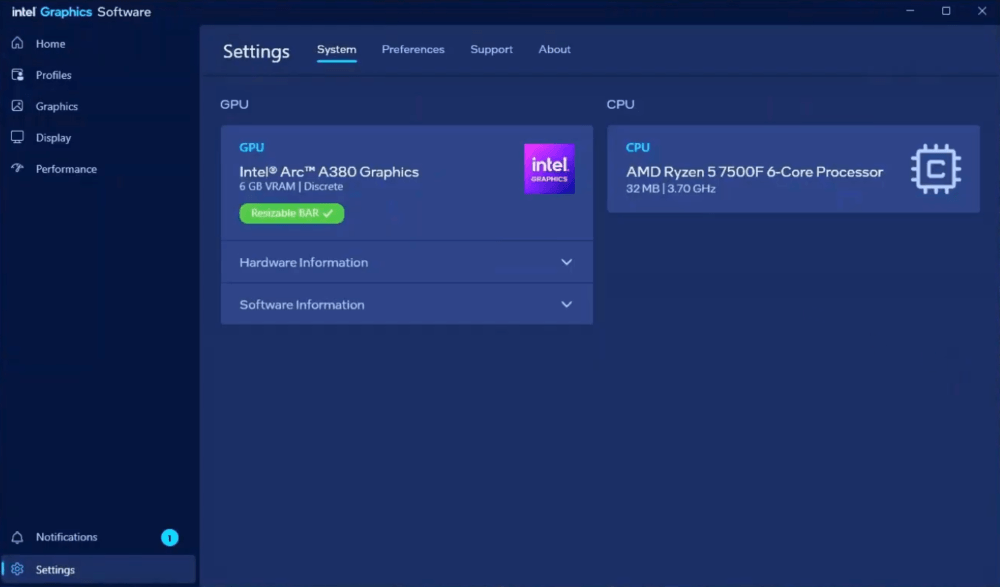
Task: Click the Intel Graphics Software title logo
Action: click(x=81, y=11)
